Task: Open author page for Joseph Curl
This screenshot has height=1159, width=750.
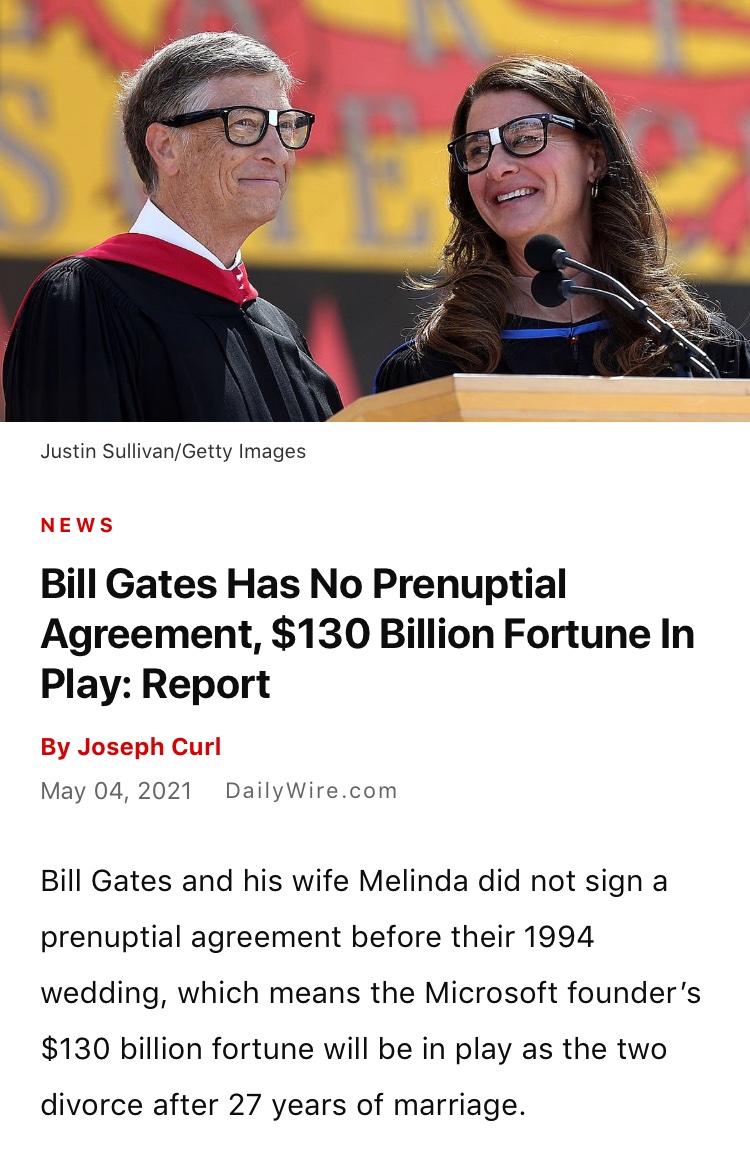Action: (x=148, y=746)
